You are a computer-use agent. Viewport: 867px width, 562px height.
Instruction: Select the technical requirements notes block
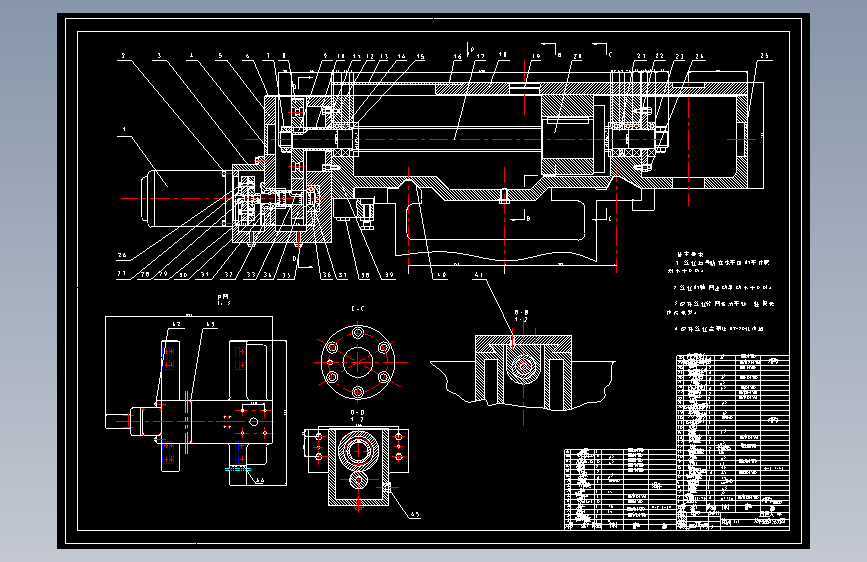pos(720,292)
